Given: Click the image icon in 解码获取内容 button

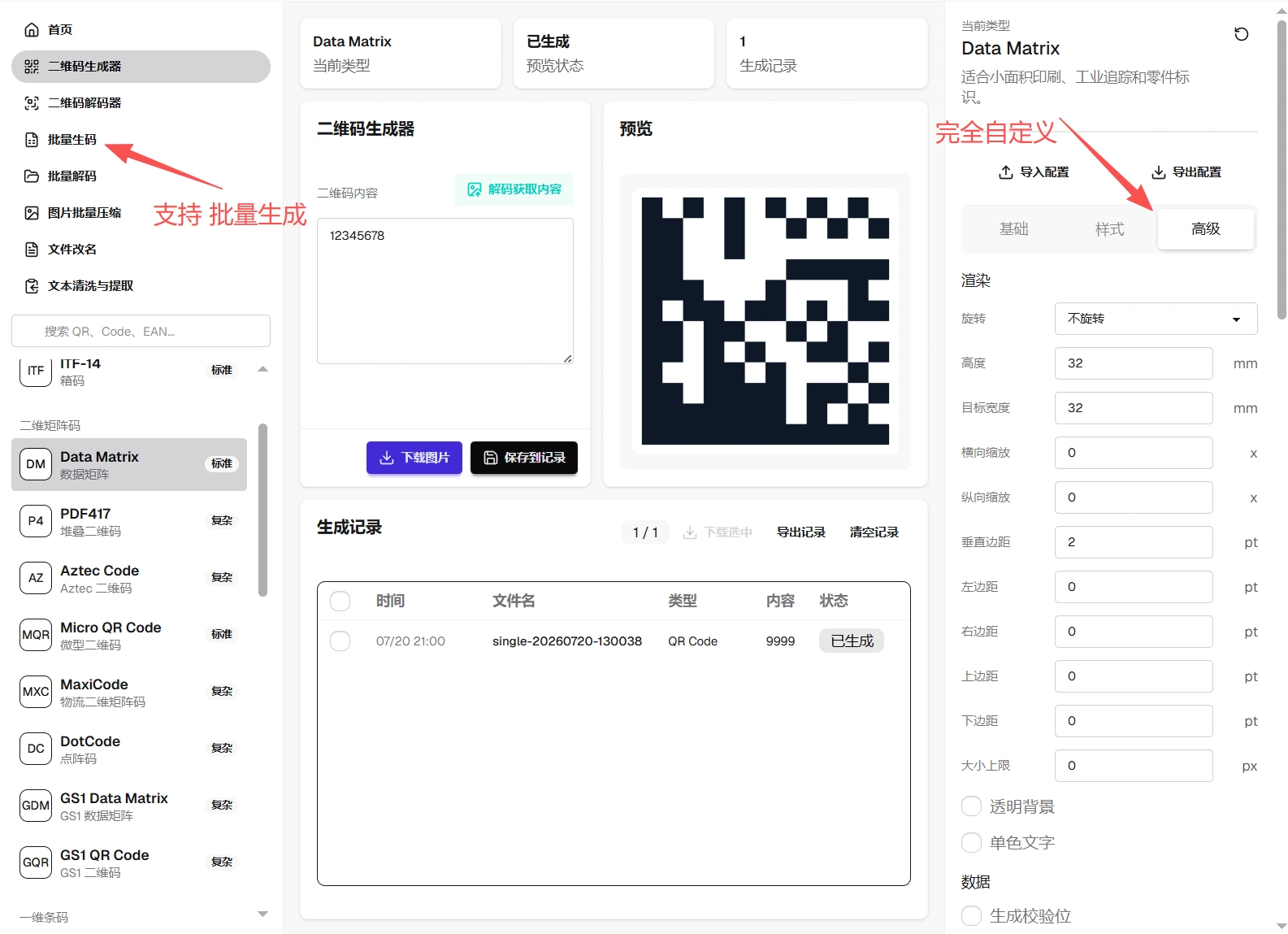Looking at the screenshot, I should 475,189.
